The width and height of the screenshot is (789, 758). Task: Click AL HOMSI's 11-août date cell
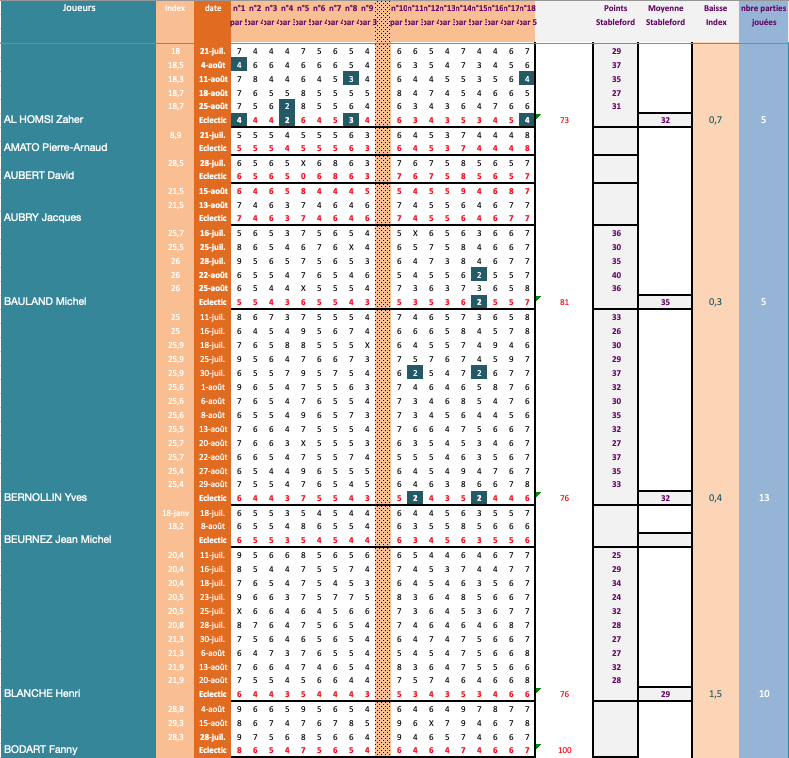pos(213,79)
